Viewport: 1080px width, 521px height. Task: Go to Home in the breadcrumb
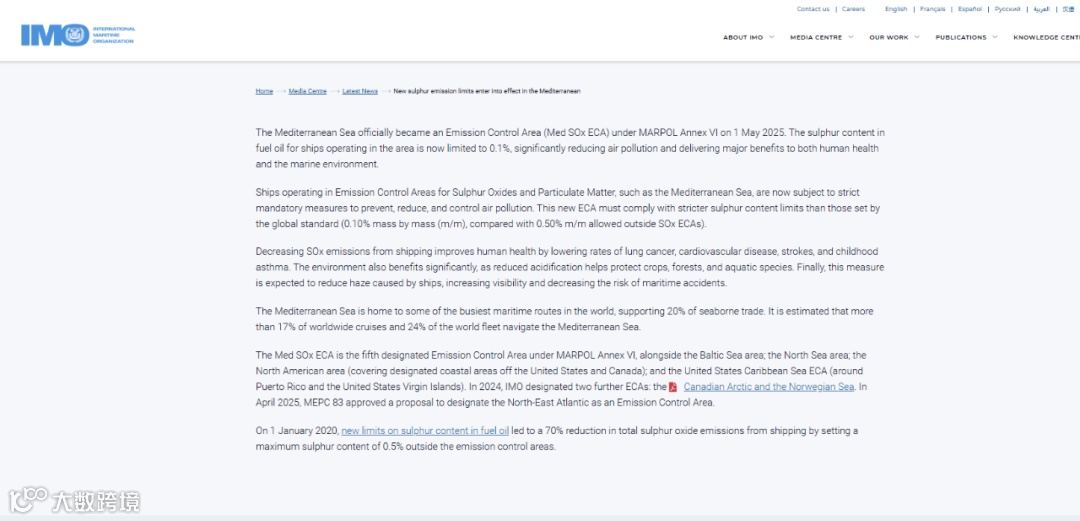click(264, 91)
